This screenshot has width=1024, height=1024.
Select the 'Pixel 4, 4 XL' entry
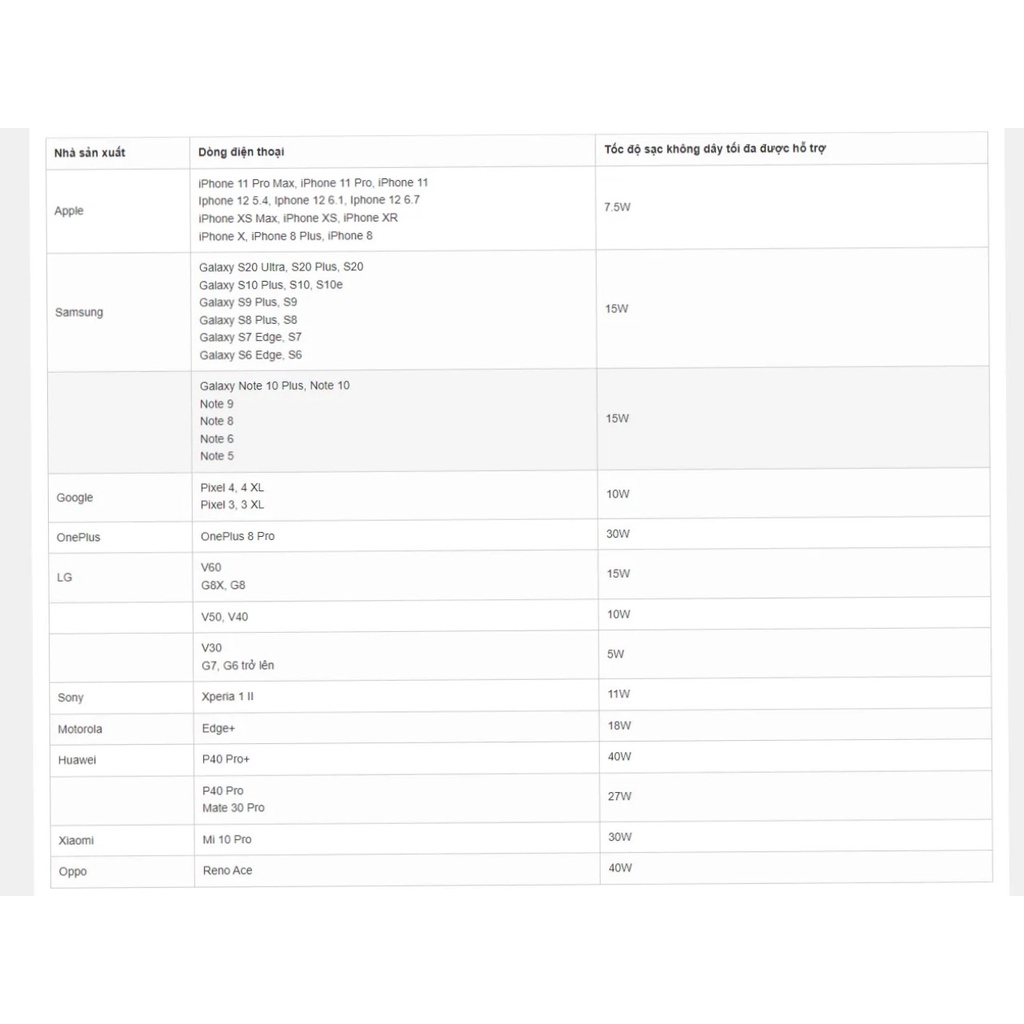(x=232, y=488)
